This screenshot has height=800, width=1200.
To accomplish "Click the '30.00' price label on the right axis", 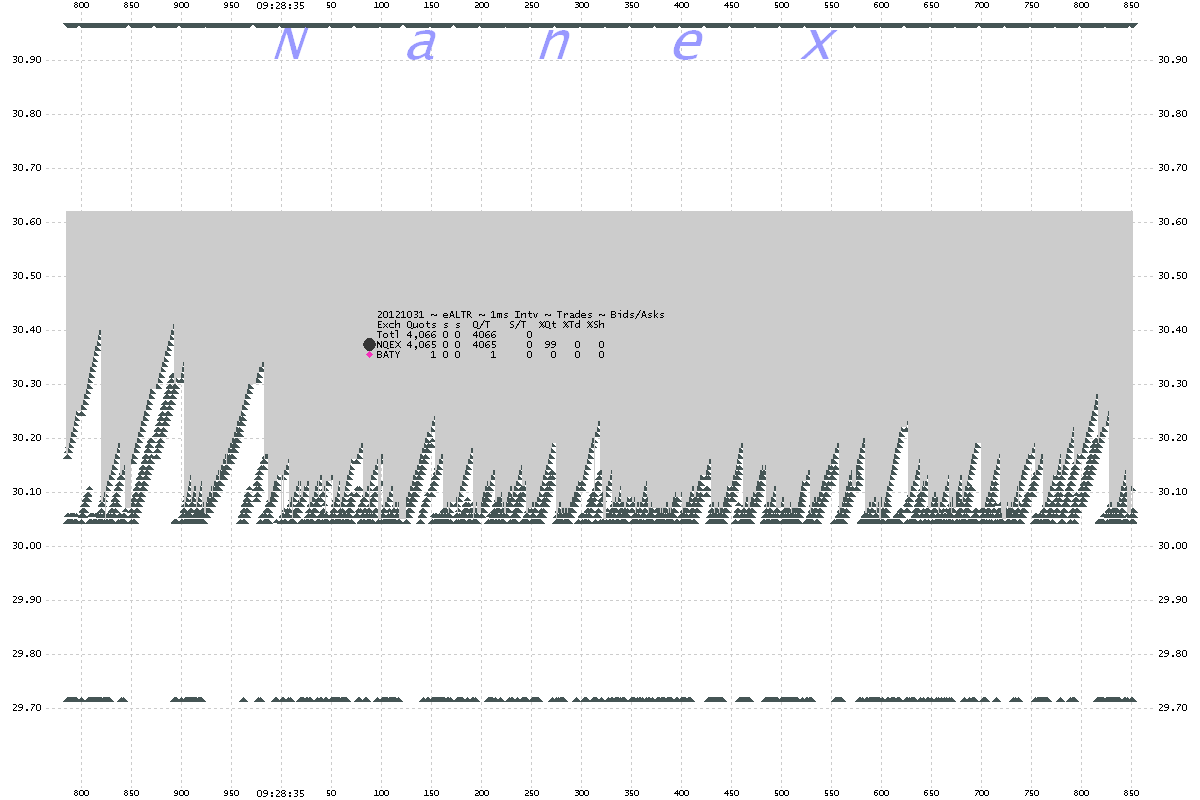I will click(1172, 546).
